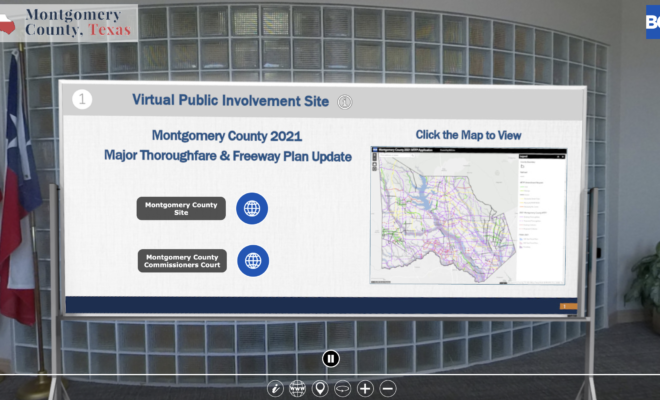Click the globe icon next to Montgomery County Site
660x400 pixels.
pos(252,208)
